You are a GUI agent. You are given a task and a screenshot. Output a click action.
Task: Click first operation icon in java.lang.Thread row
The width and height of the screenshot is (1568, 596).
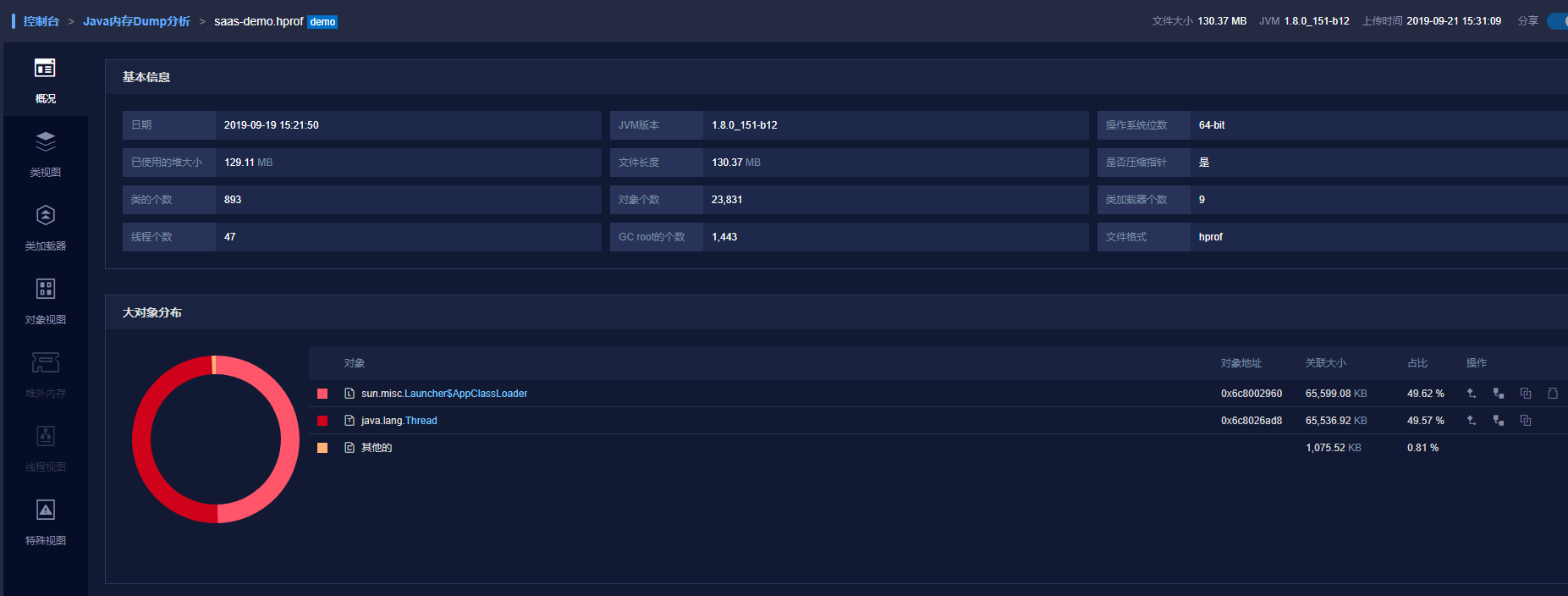[x=1472, y=421]
